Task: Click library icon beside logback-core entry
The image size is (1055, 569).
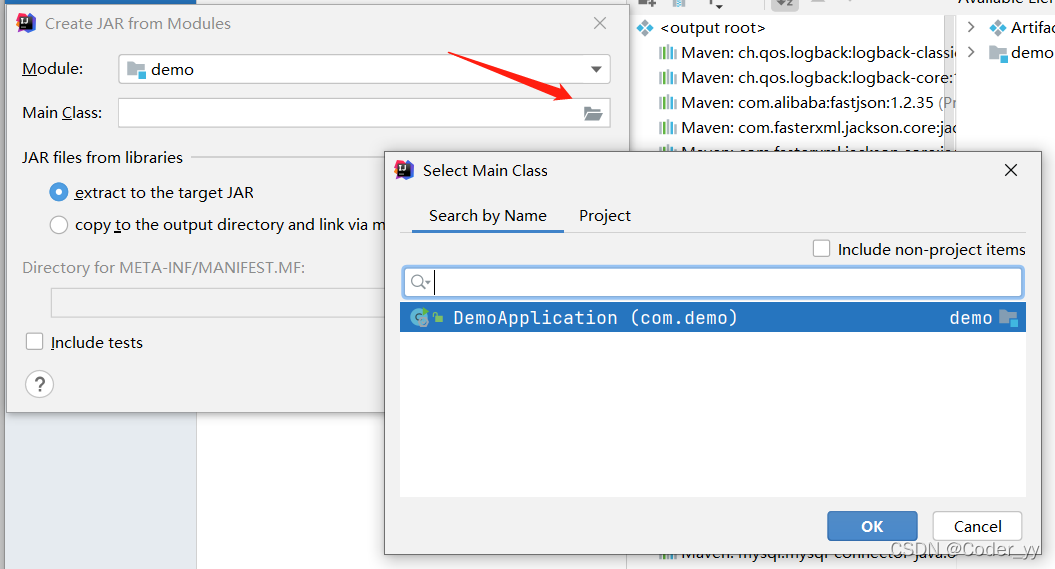Action: tap(667, 77)
